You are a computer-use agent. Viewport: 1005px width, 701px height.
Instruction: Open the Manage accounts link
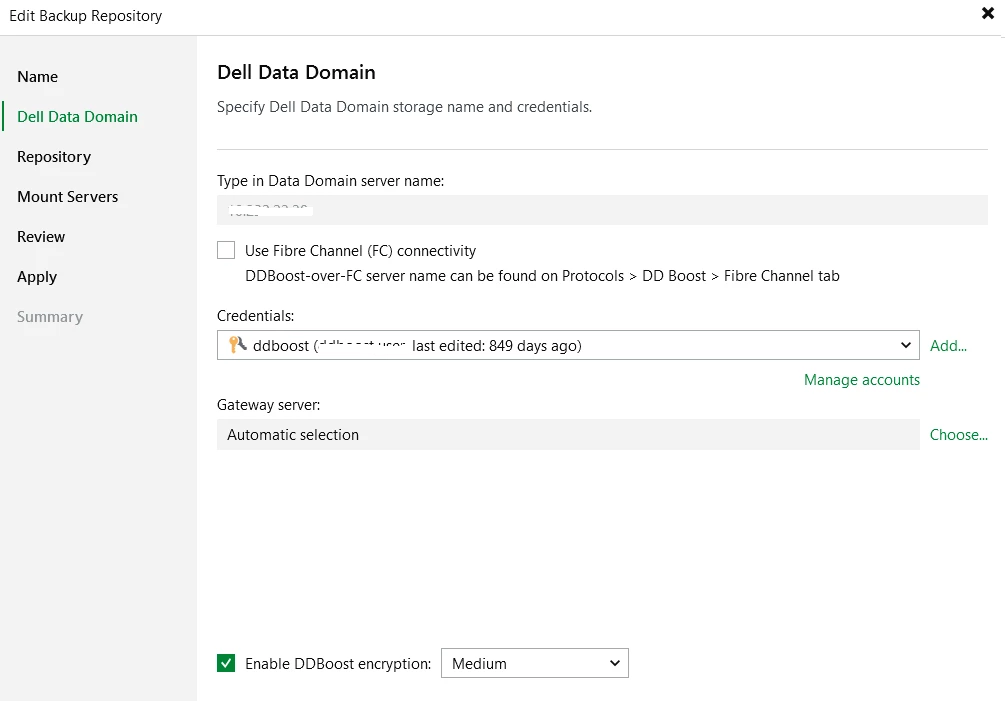click(861, 380)
